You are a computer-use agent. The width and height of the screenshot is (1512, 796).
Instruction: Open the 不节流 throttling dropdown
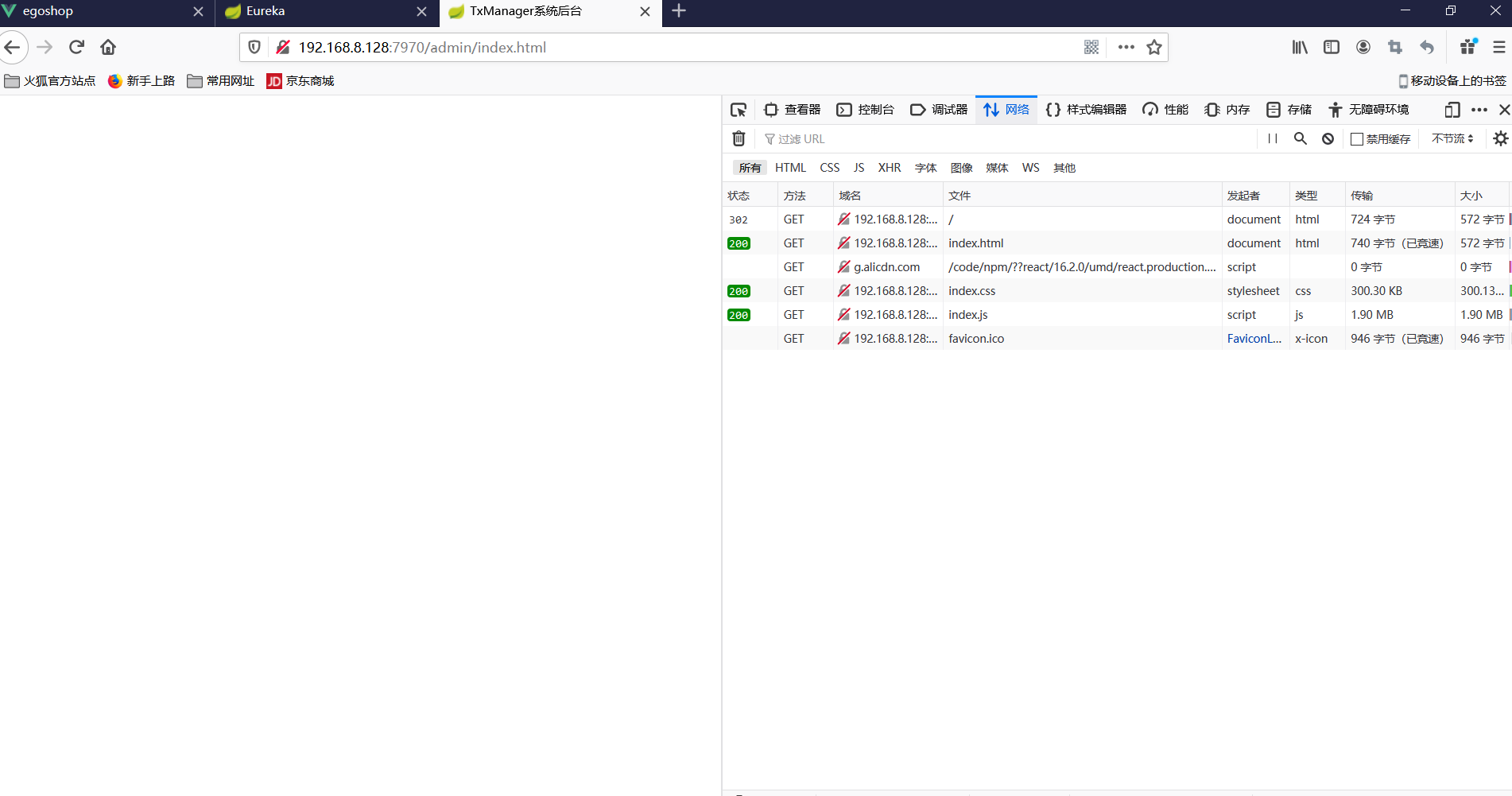click(x=1452, y=138)
